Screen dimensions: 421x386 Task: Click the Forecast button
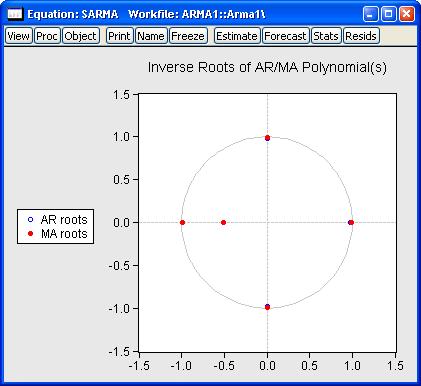pyautogui.click(x=285, y=36)
